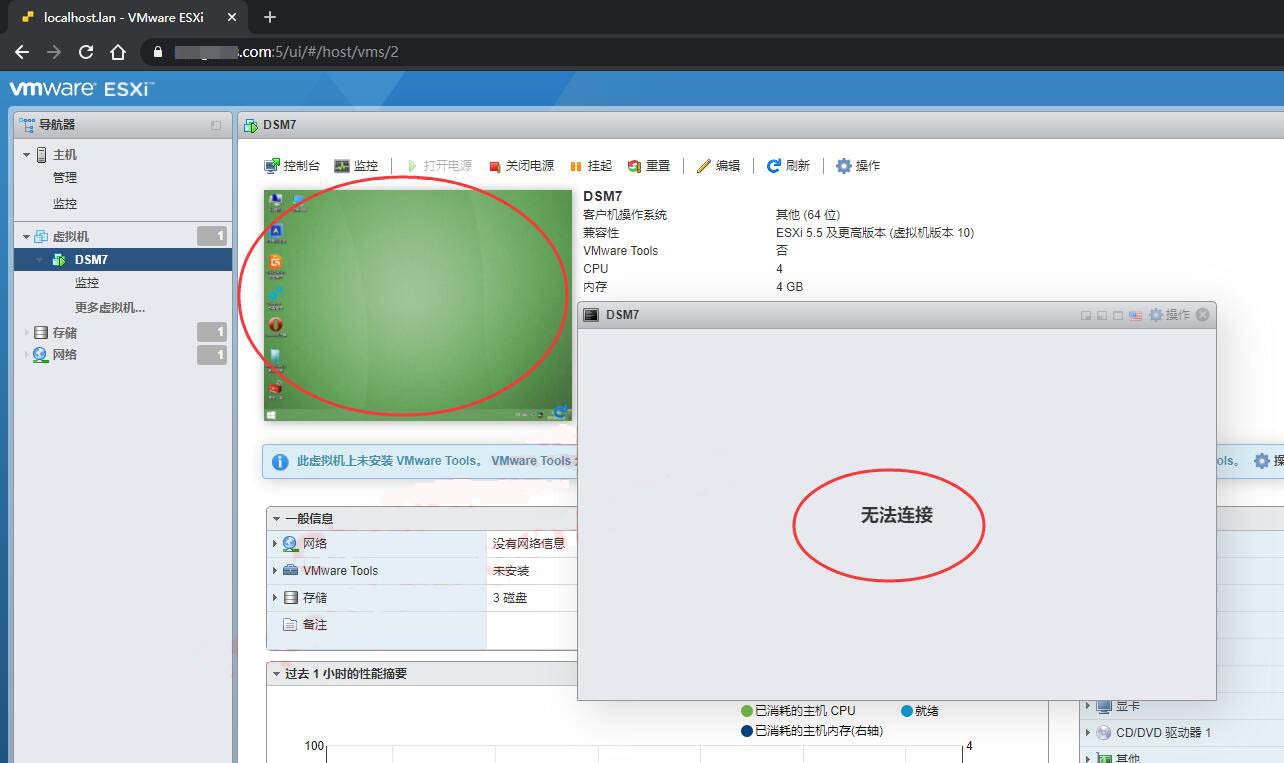Viewport: 1284px width, 763px height.
Task: Select the 主机 host icon in navigator
Action: coord(42,155)
